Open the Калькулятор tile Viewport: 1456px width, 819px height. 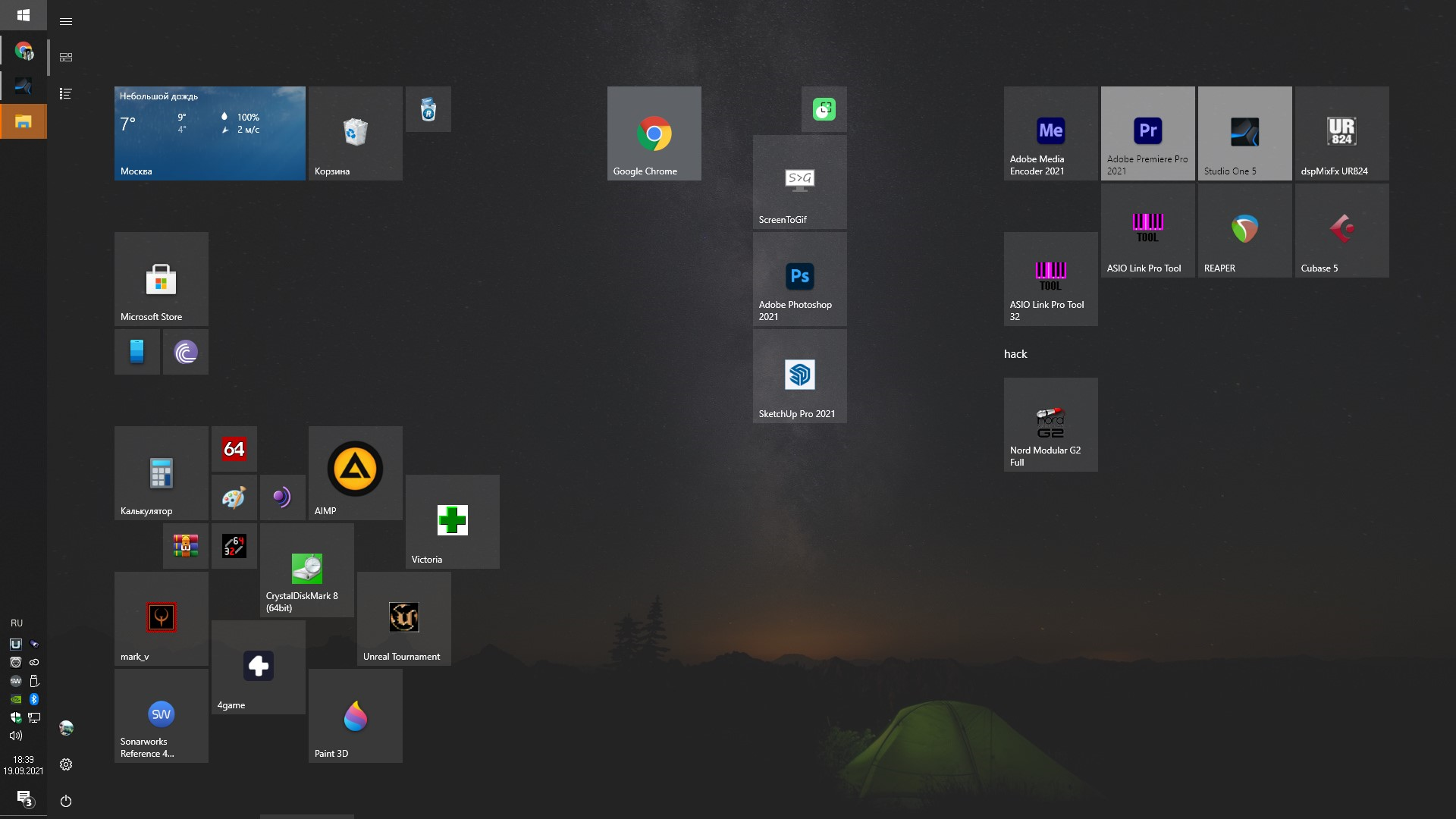pos(161,473)
